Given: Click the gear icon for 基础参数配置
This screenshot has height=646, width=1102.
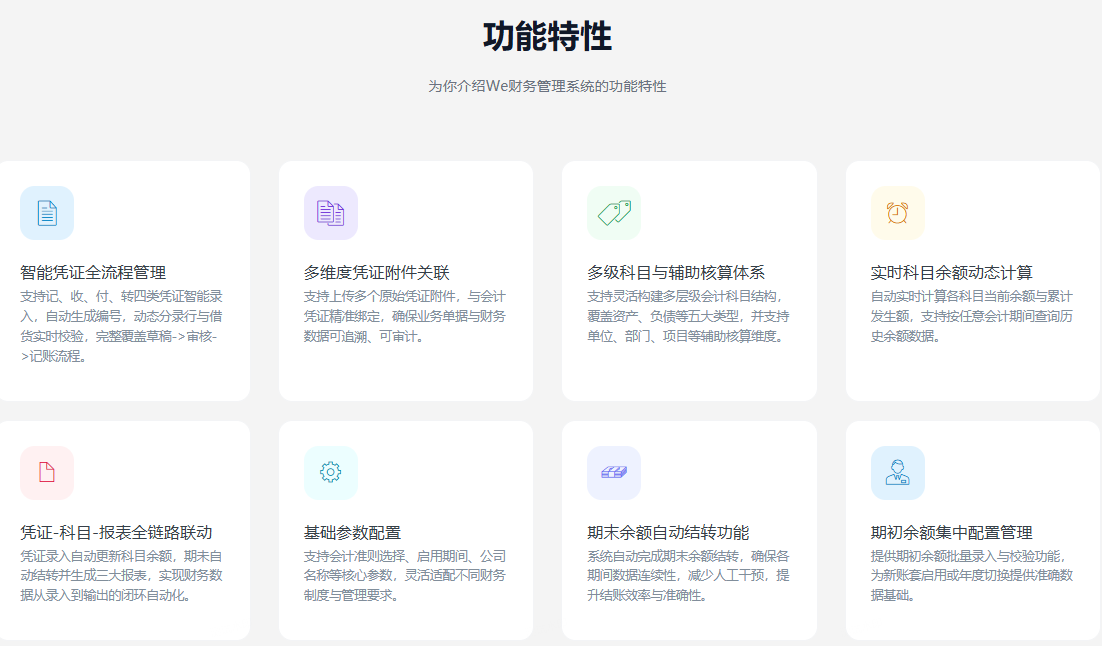Looking at the screenshot, I should tap(331, 473).
